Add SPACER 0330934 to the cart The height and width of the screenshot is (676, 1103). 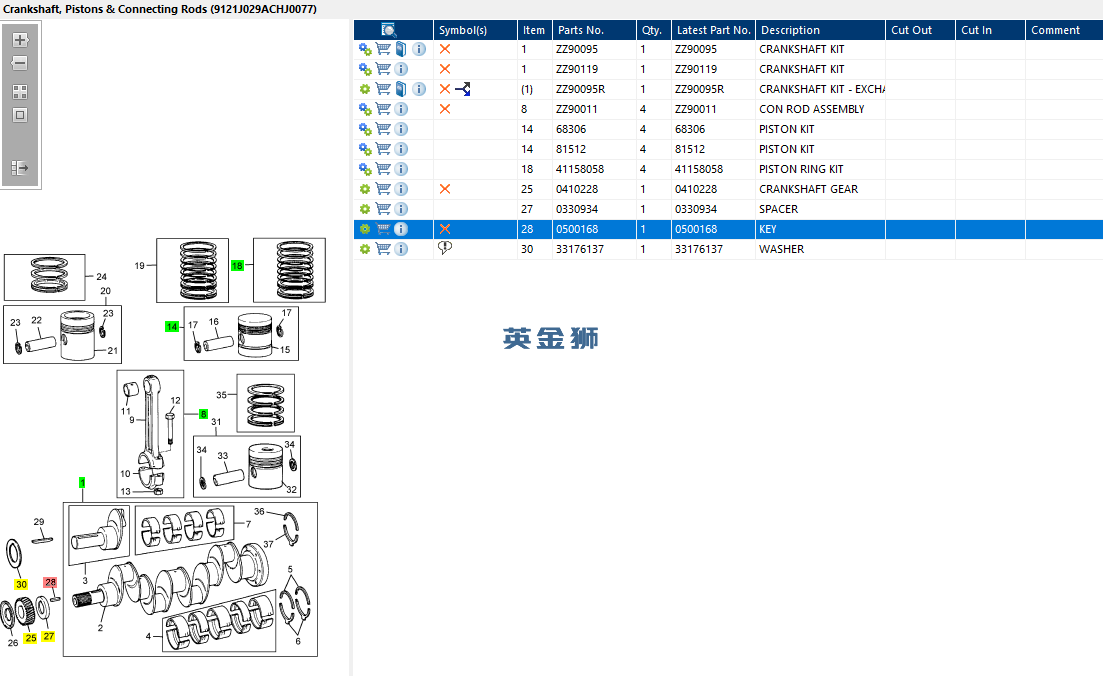tap(383, 209)
